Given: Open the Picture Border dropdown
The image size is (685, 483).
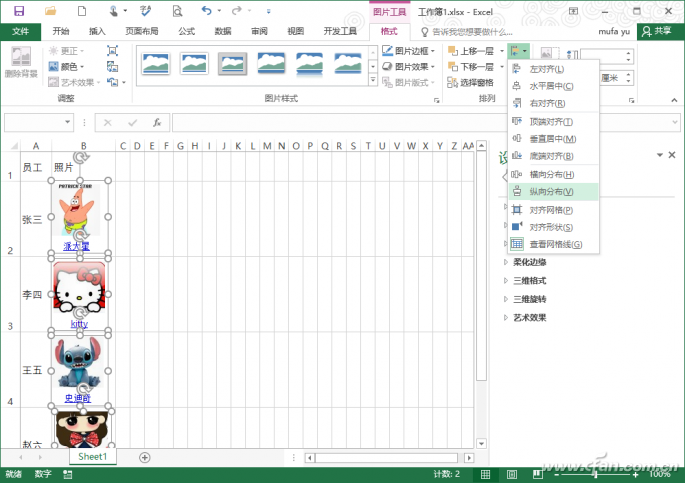Looking at the screenshot, I should coord(409,51).
